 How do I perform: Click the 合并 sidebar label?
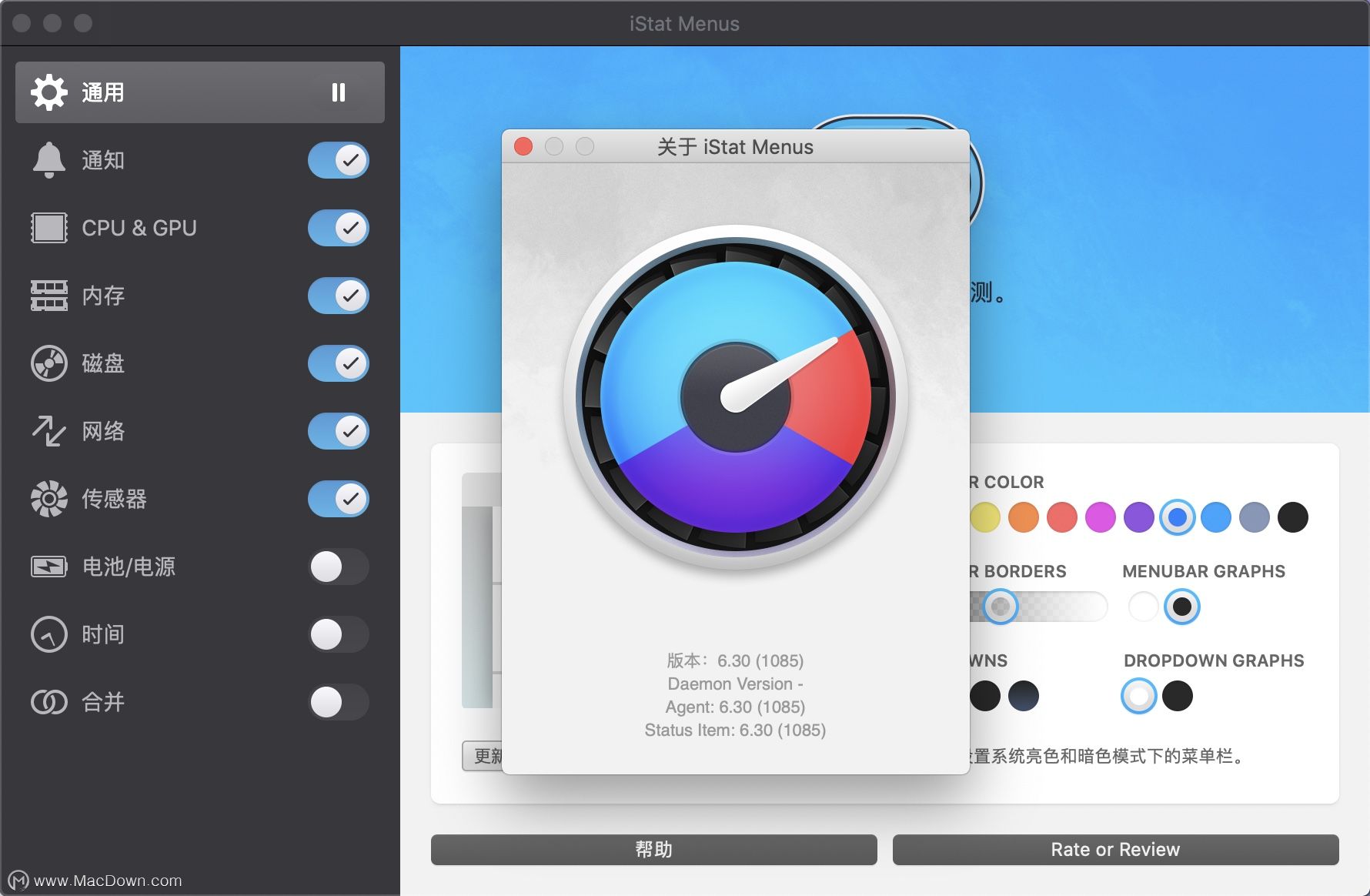click(x=103, y=702)
